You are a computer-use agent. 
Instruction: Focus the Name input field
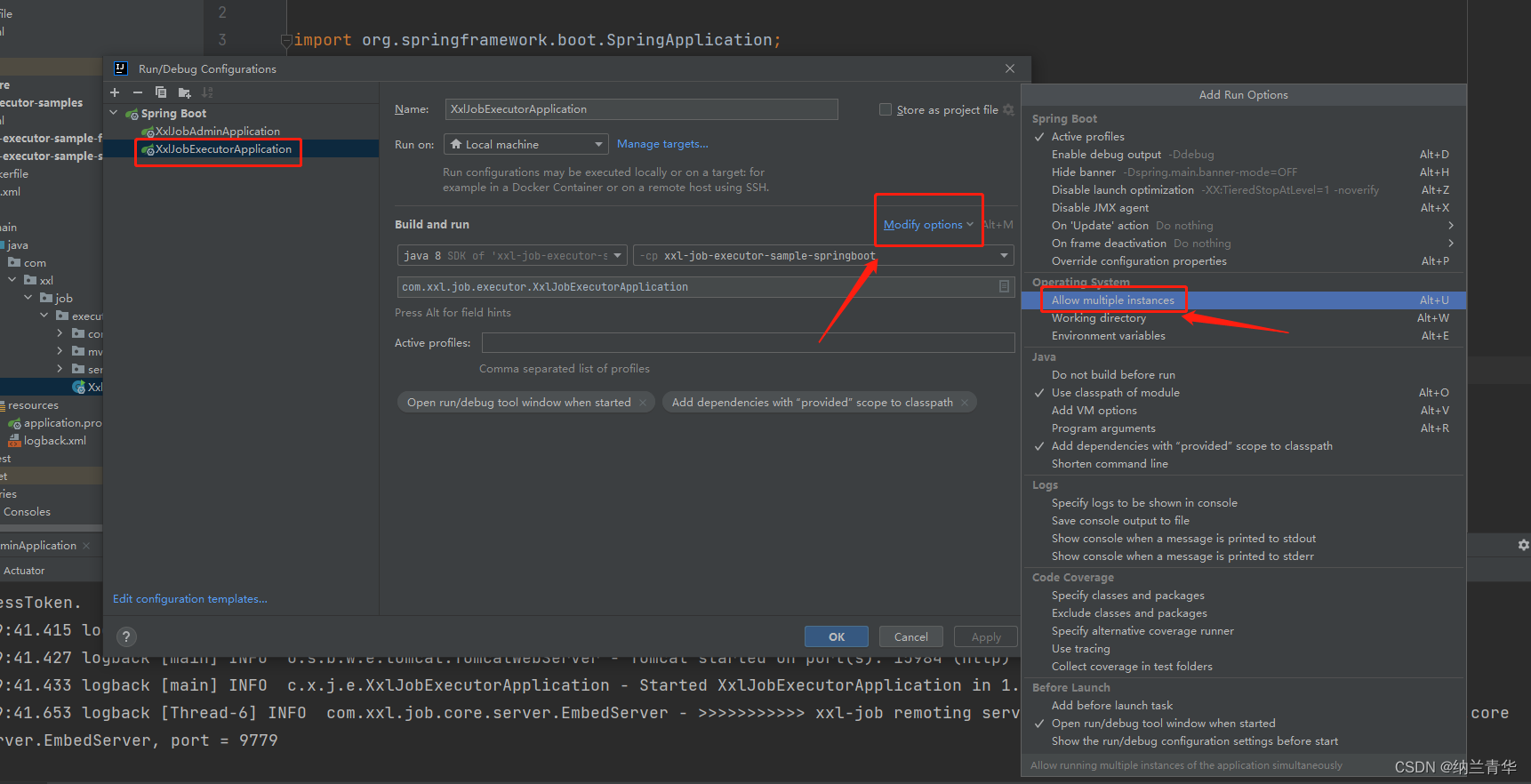(x=641, y=109)
